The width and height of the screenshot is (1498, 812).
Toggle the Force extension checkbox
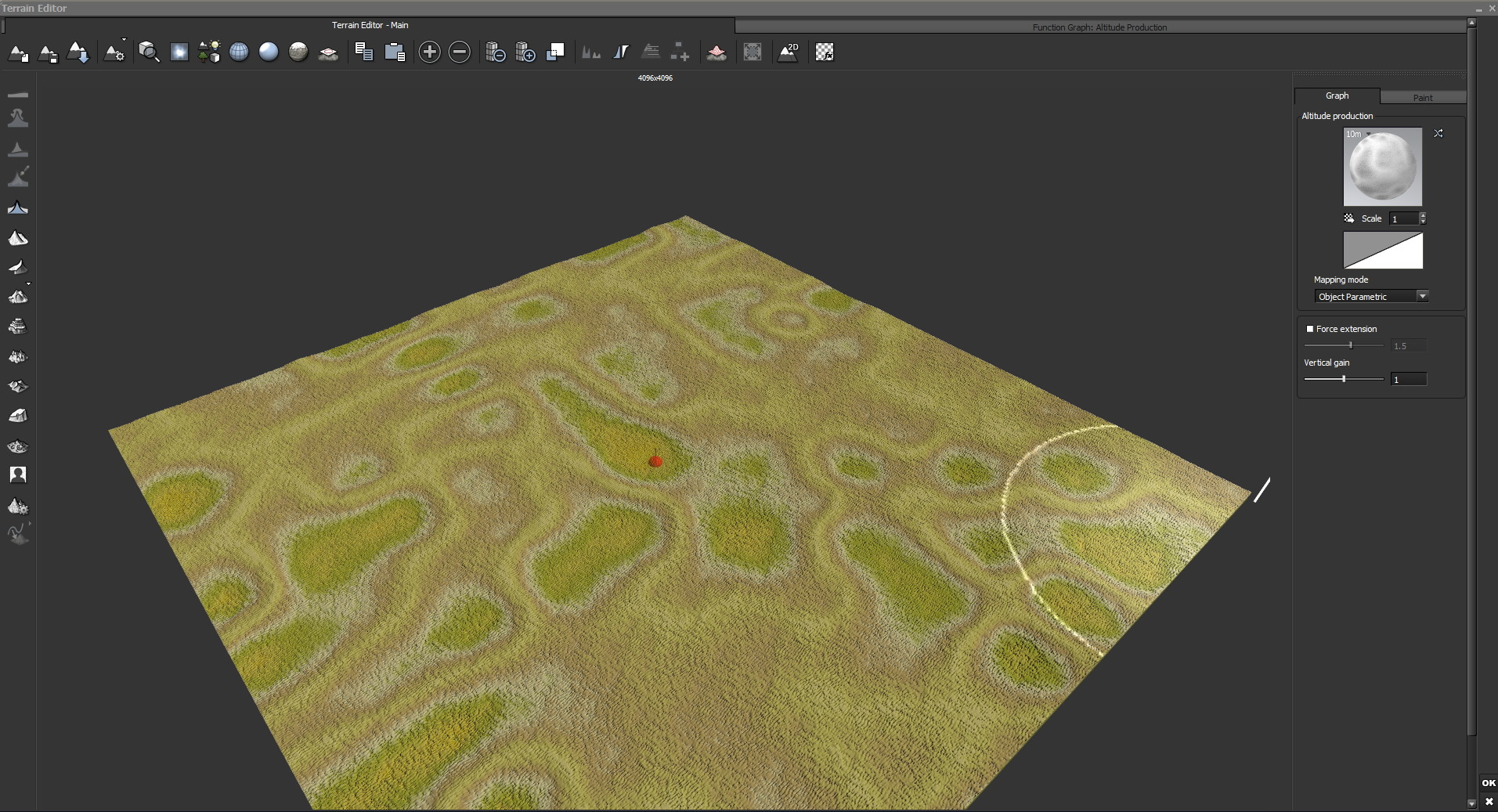coord(1310,329)
